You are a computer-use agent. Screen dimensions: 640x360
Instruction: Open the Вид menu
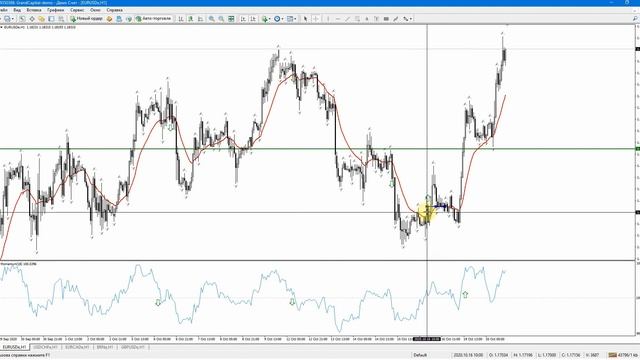pos(17,10)
